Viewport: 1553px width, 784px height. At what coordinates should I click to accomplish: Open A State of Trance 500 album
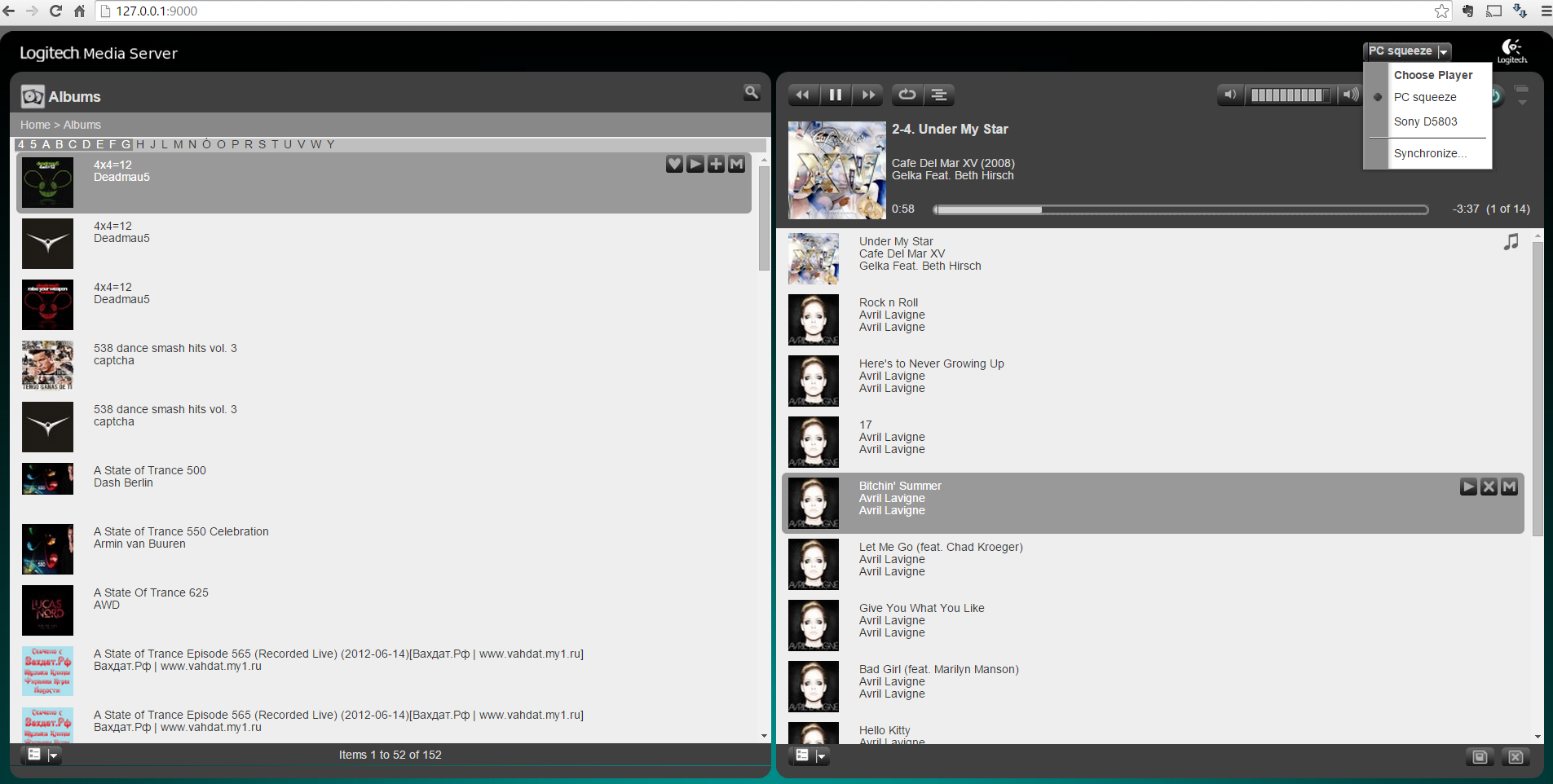click(150, 470)
